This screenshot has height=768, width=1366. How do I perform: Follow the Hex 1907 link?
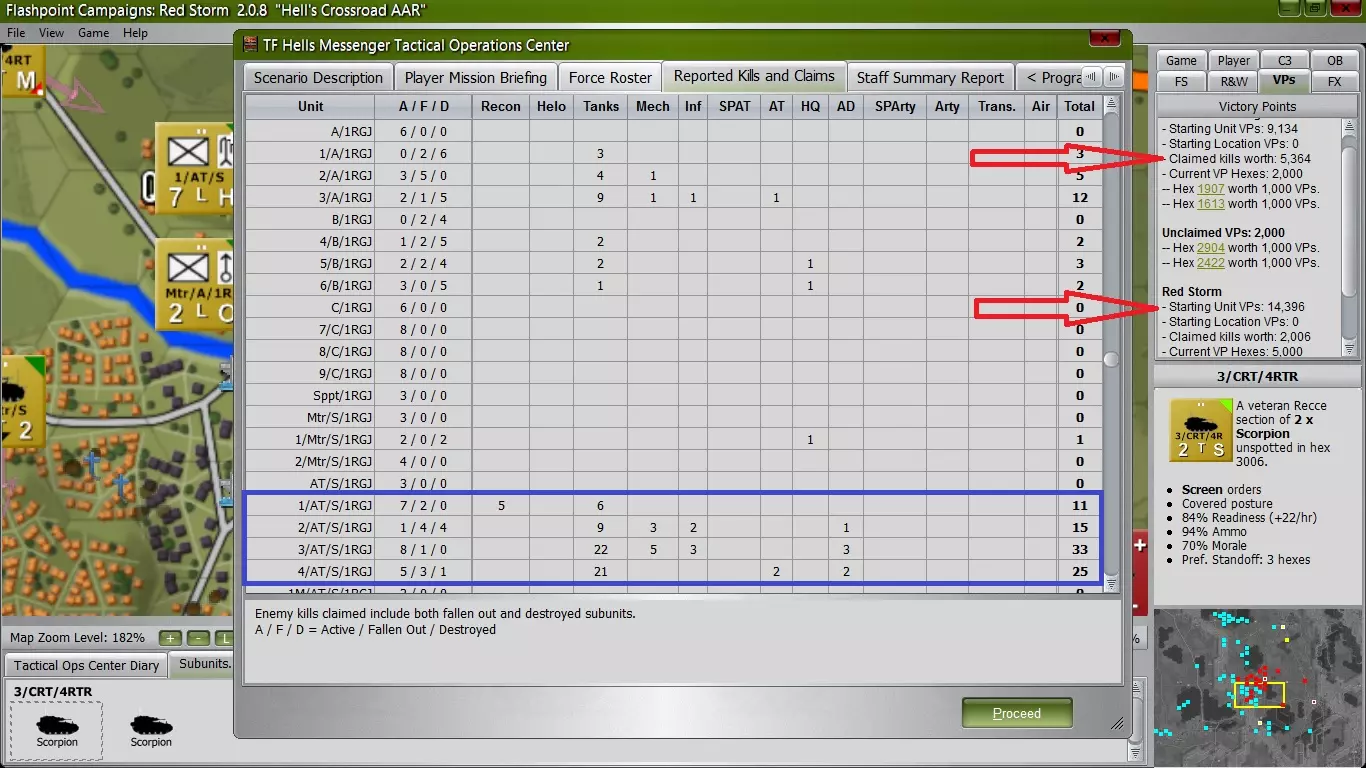click(1210, 189)
